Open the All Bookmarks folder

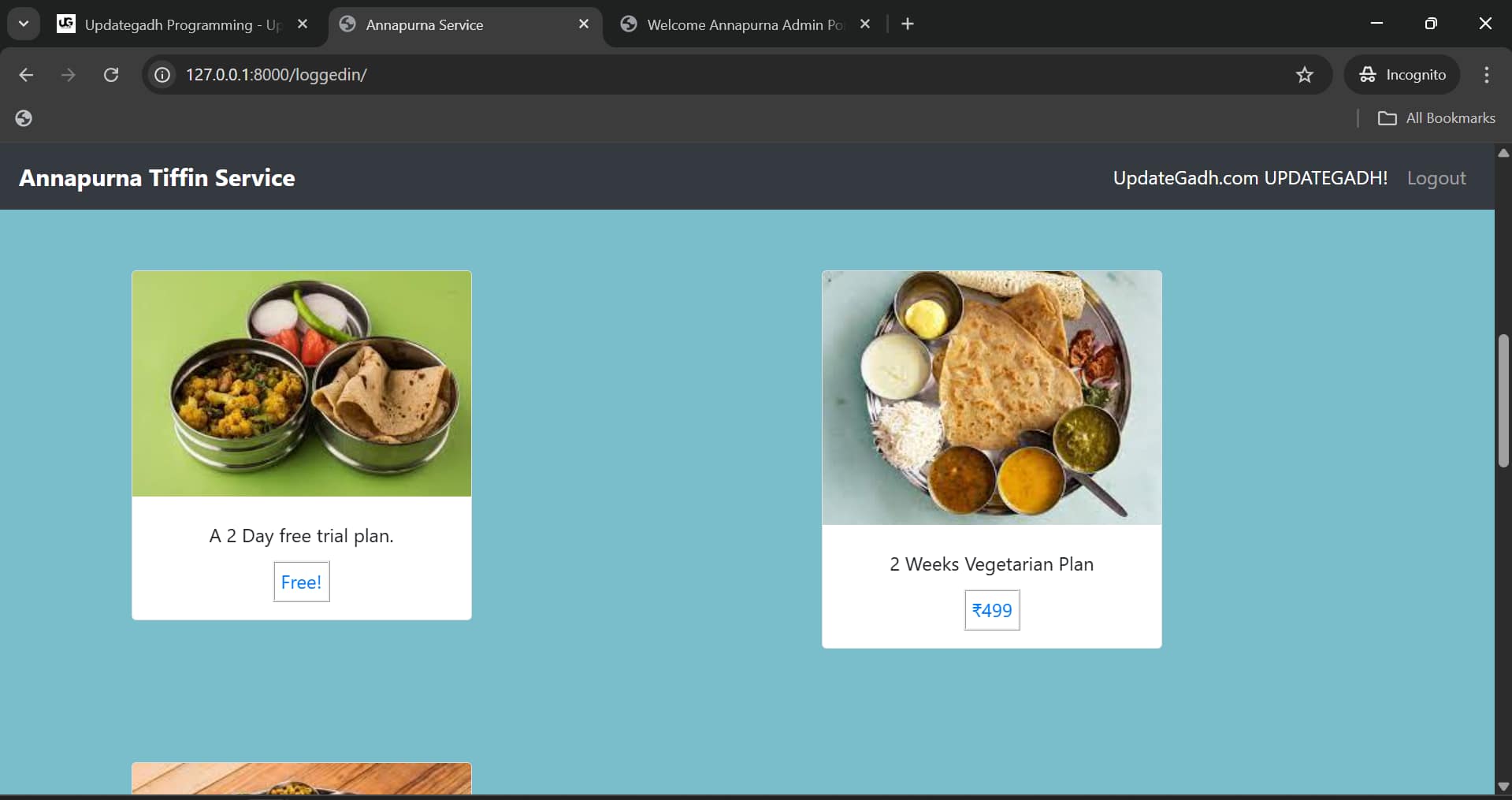pos(1436,118)
